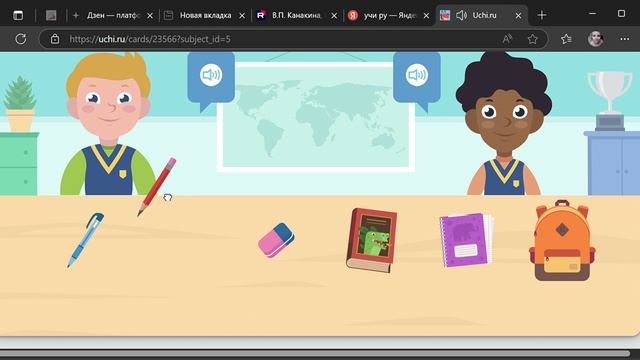The image size is (640, 360).
Task: Open the browser profile avatar
Action: (596, 39)
